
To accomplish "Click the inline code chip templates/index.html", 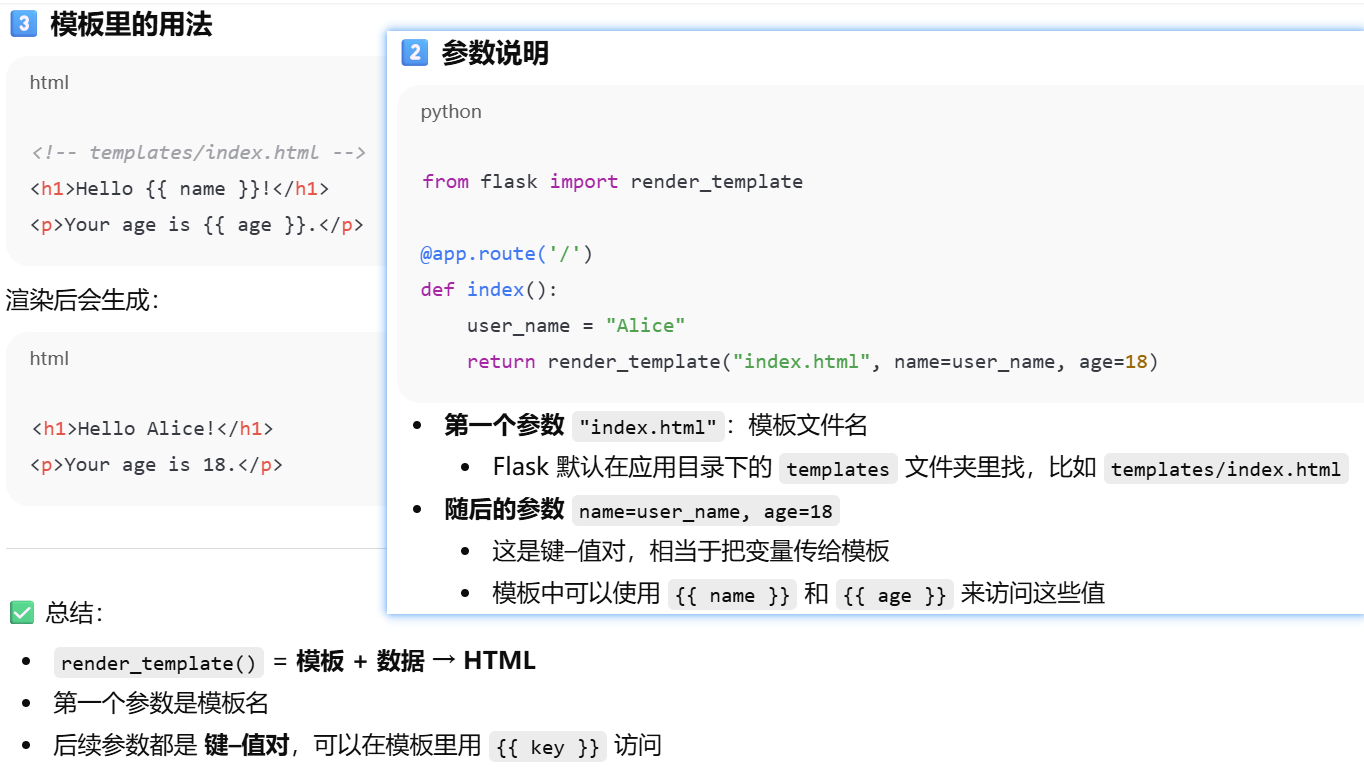I will click(x=1226, y=469).
